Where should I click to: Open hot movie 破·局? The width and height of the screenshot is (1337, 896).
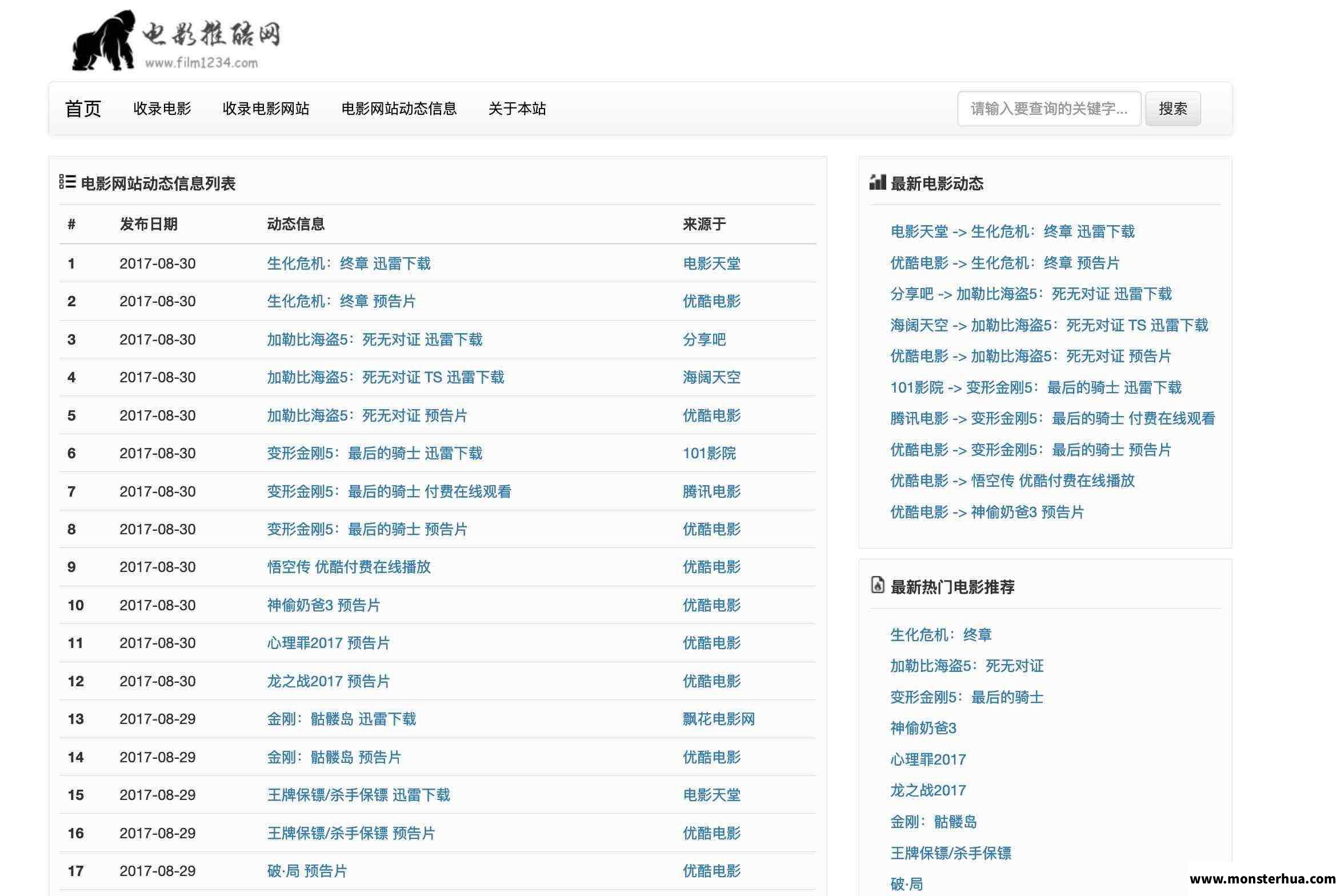coord(907,884)
